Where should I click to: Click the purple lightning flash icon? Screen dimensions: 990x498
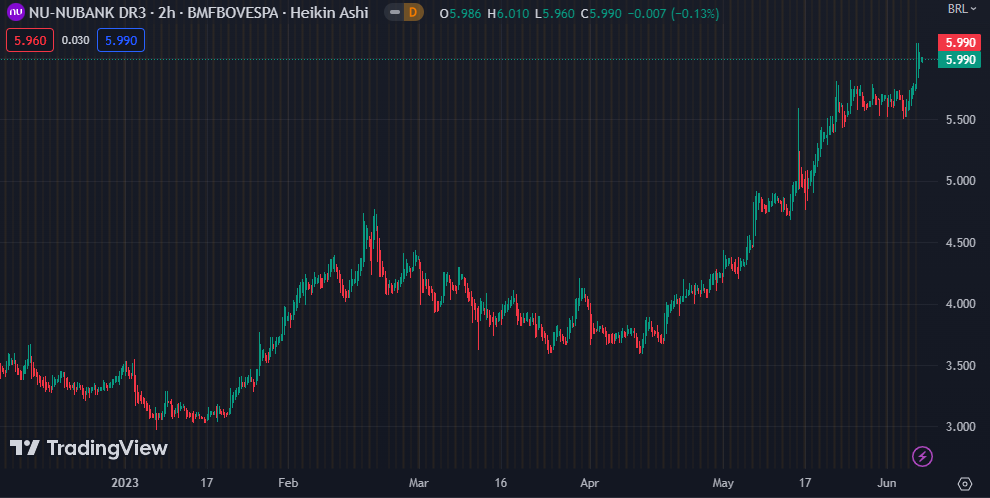click(922, 456)
